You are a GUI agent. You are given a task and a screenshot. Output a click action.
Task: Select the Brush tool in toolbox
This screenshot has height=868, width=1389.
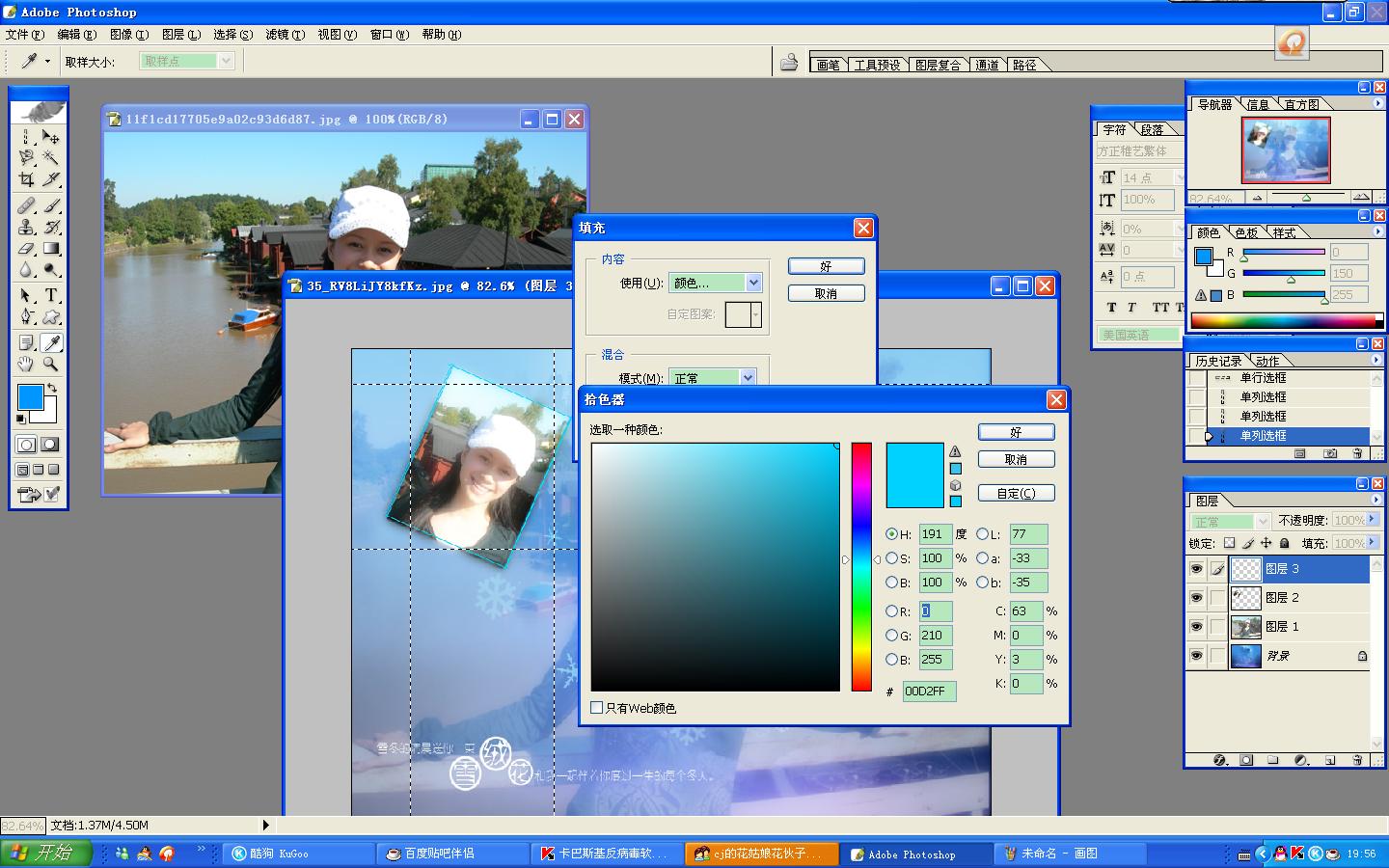click(x=51, y=205)
